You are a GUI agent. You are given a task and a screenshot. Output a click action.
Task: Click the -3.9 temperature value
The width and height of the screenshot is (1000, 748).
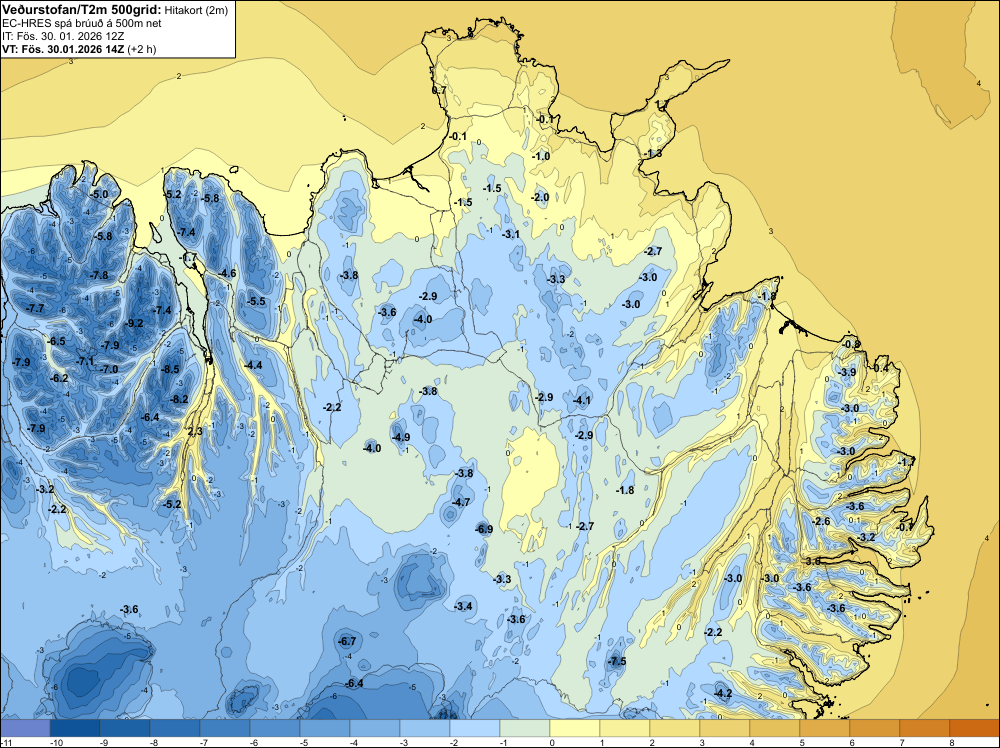pos(847,372)
